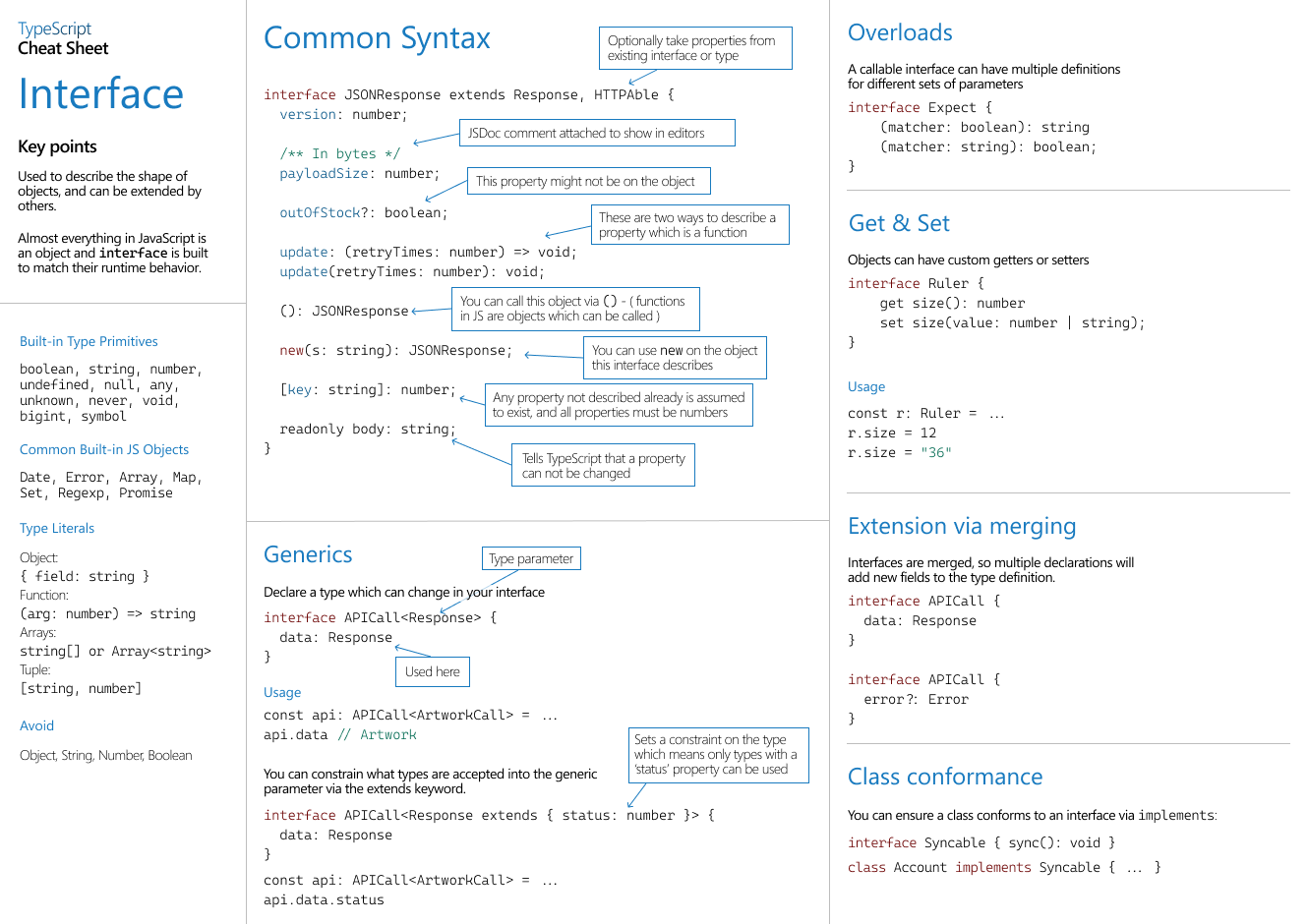The height and width of the screenshot is (924, 1308).
Task: Click the Avoid sidebar heading
Action: tap(36, 725)
